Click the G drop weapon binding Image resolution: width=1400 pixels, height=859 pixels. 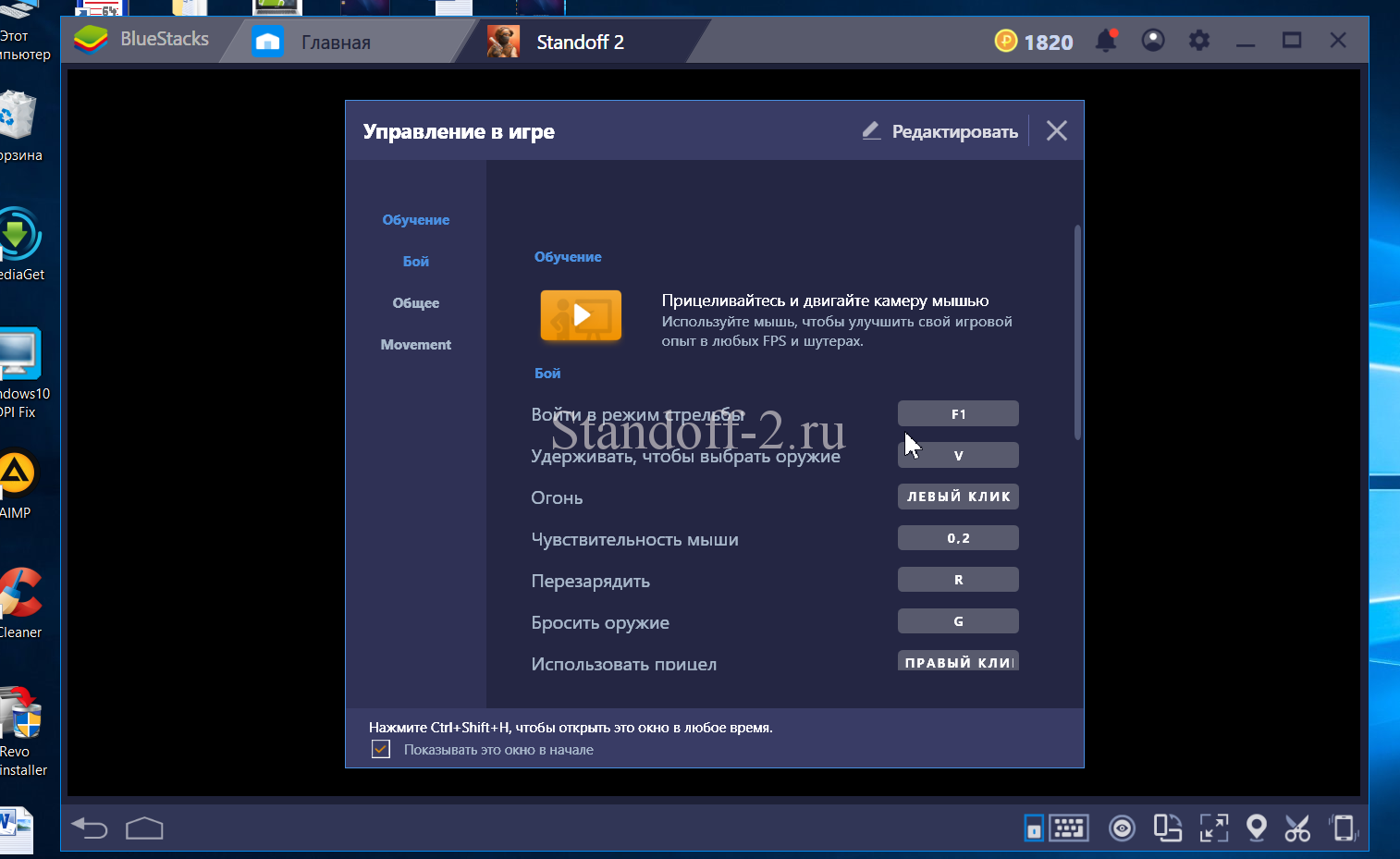tap(958, 621)
